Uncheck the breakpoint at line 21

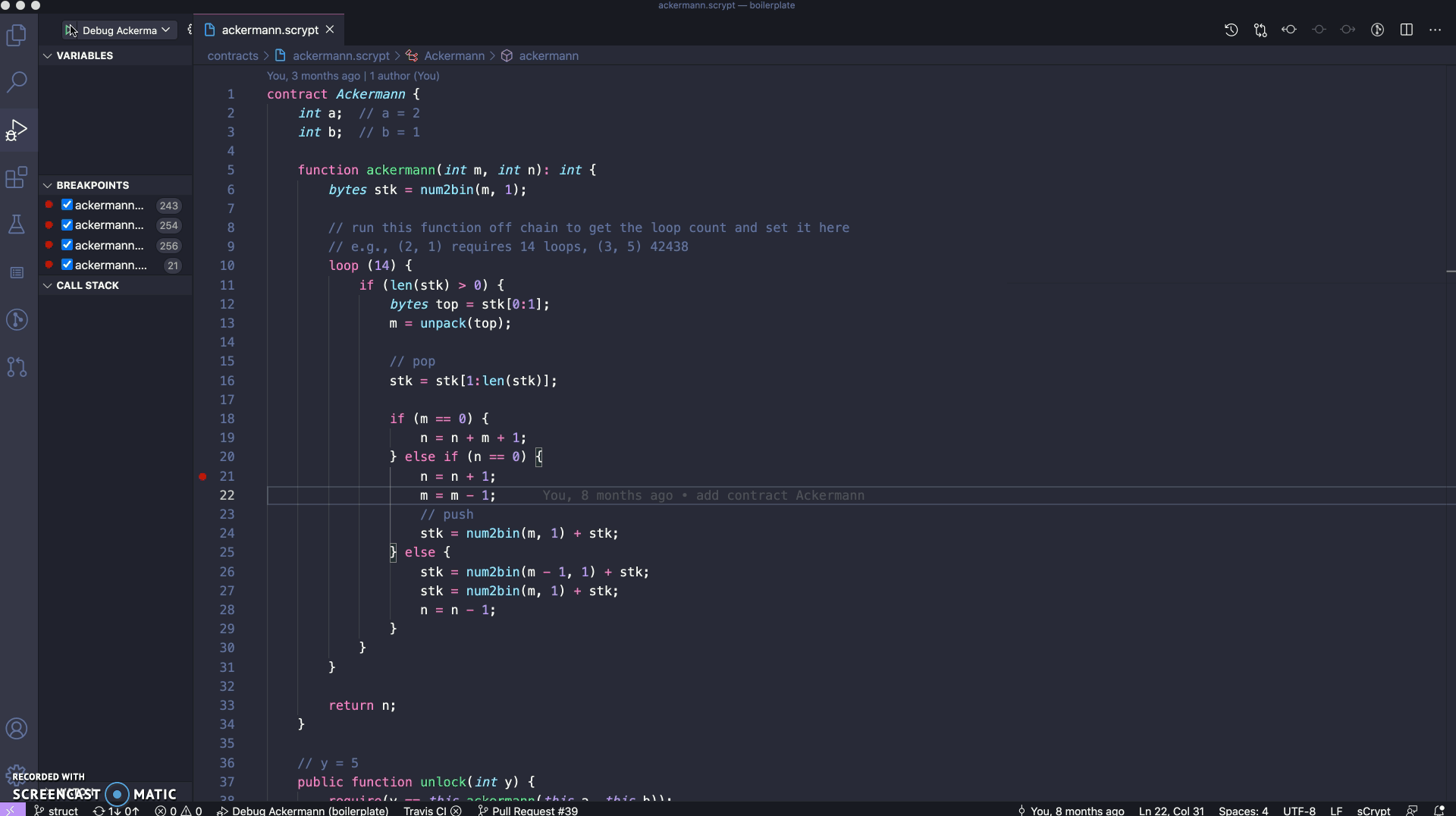[67, 265]
